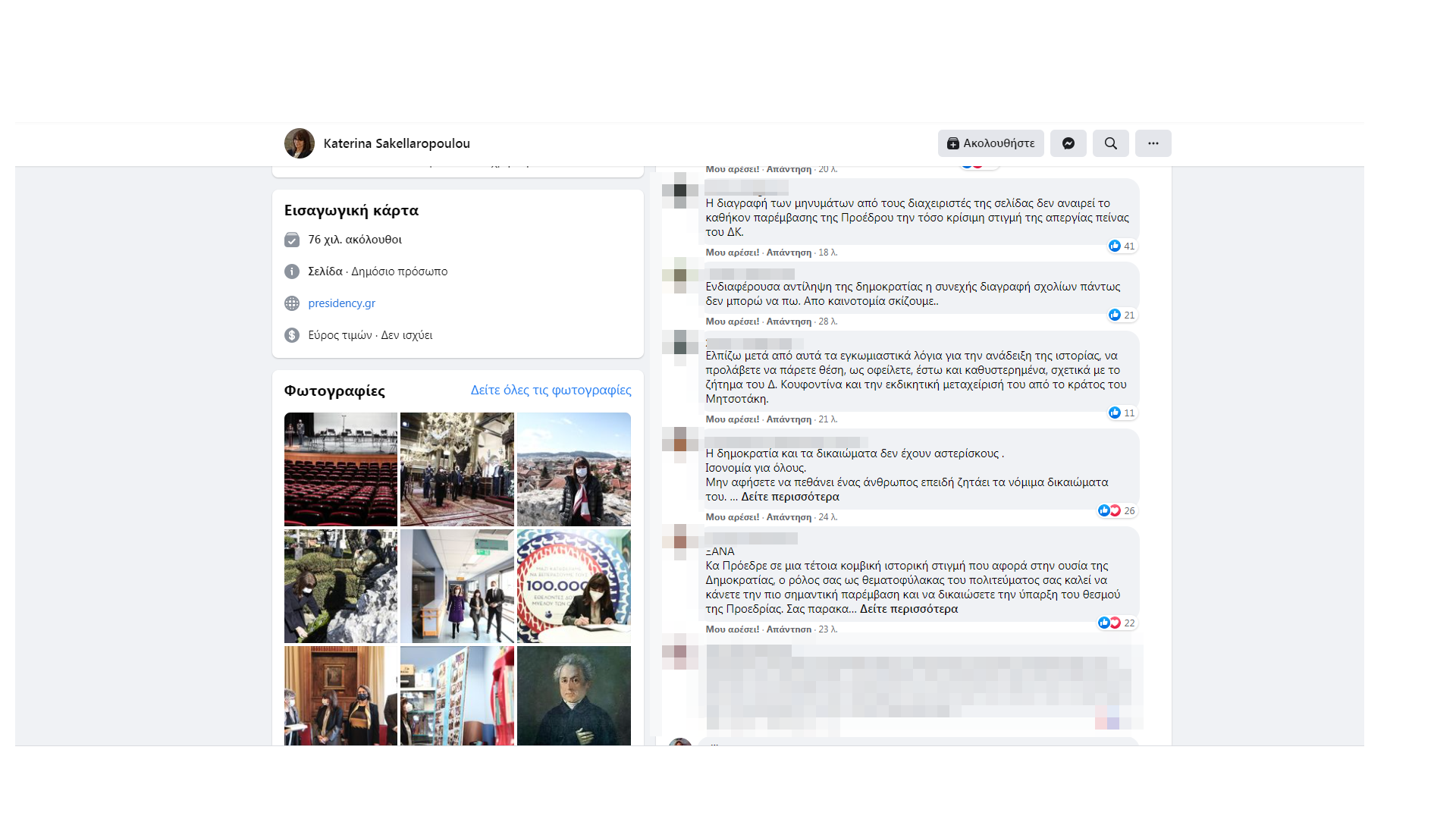View the 21 like reactions
Viewport: 1456px width, 819px height.
tap(1122, 315)
